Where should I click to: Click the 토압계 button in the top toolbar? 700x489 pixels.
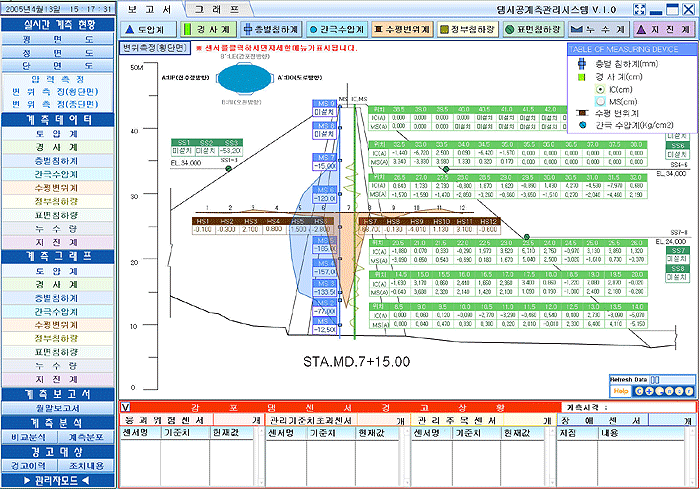click(x=151, y=30)
